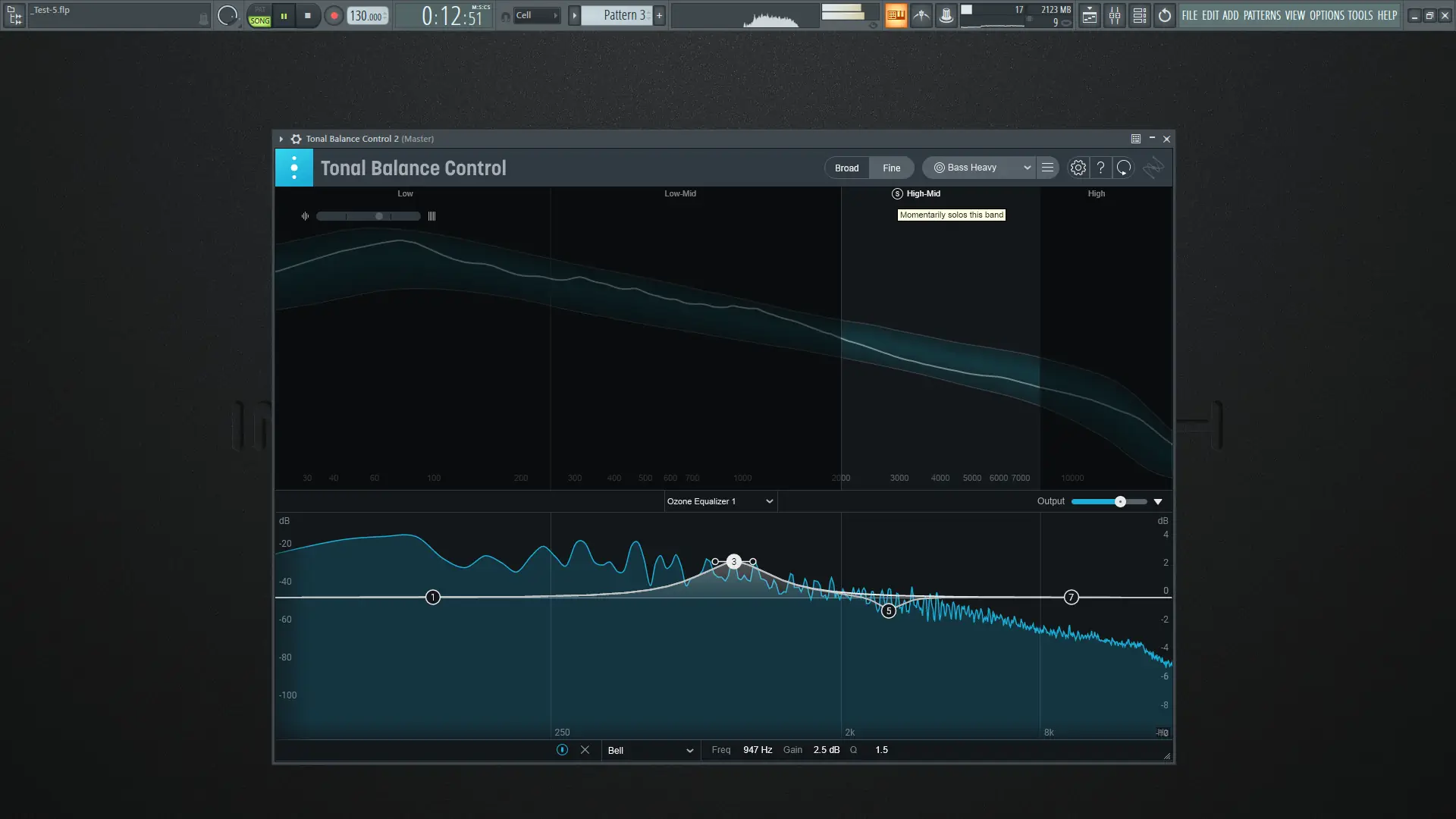Remove EQ band with X button
This screenshot has width=1456, height=819.
click(585, 750)
